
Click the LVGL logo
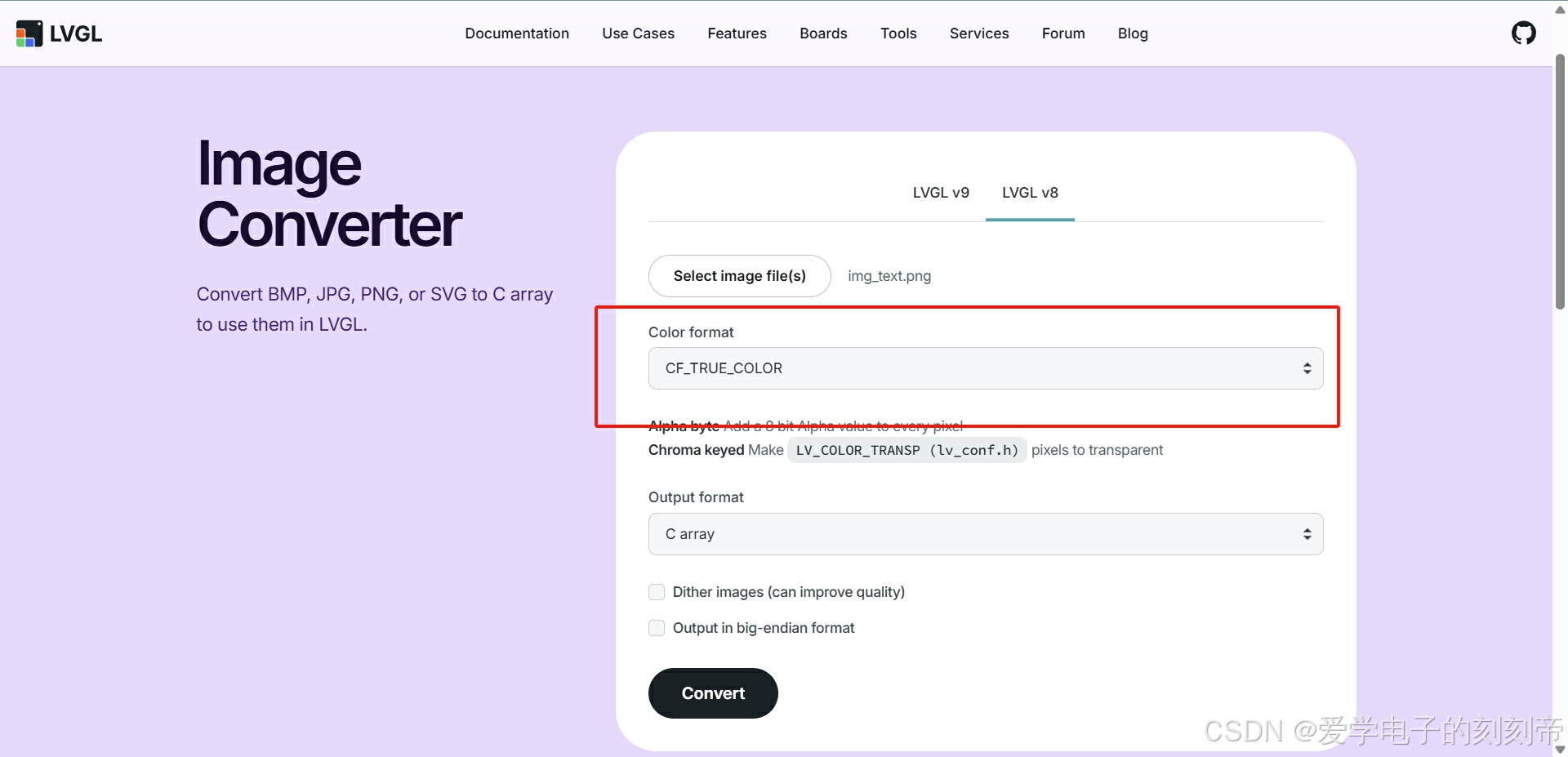click(x=59, y=33)
